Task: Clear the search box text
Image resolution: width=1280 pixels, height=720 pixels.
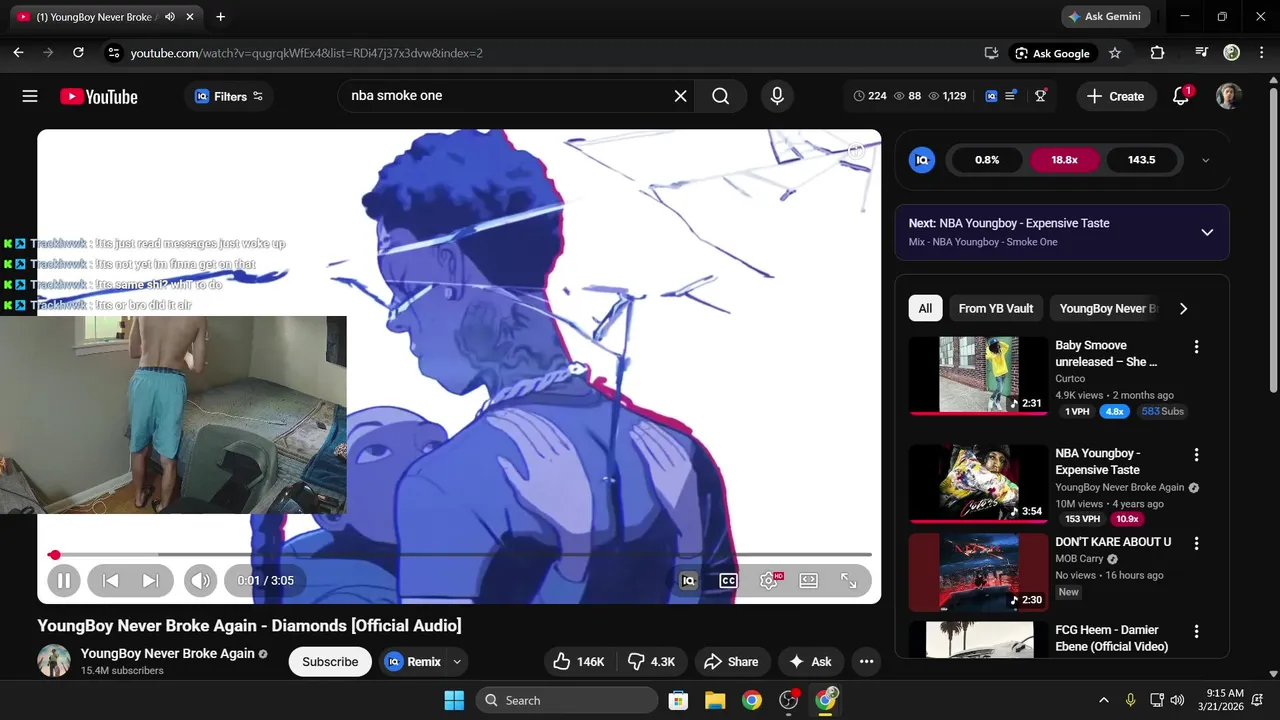Action: [x=680, y=96]
